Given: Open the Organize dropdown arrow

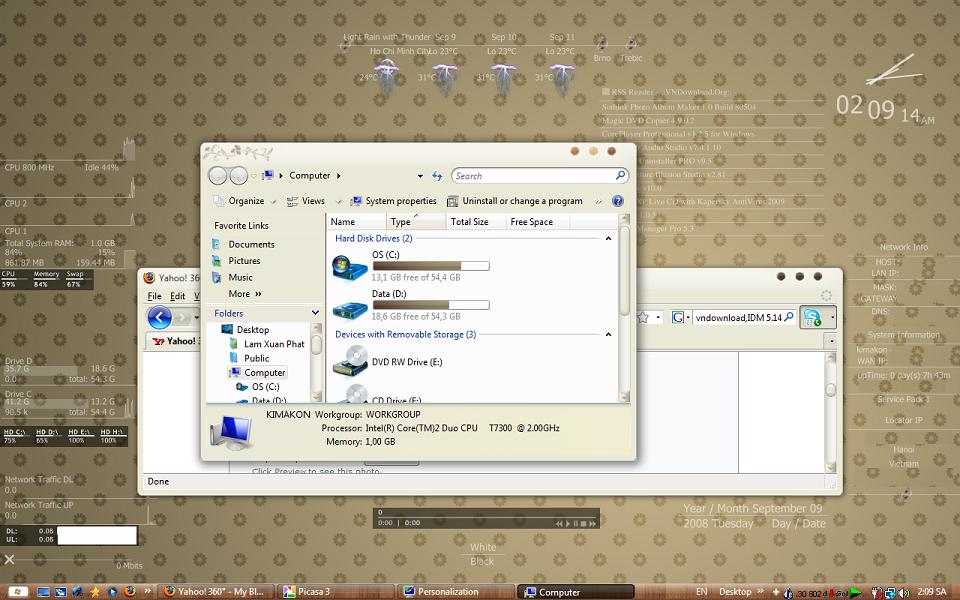Looking at the screenshot, I should pyautogui.click(x=273, y=201).
